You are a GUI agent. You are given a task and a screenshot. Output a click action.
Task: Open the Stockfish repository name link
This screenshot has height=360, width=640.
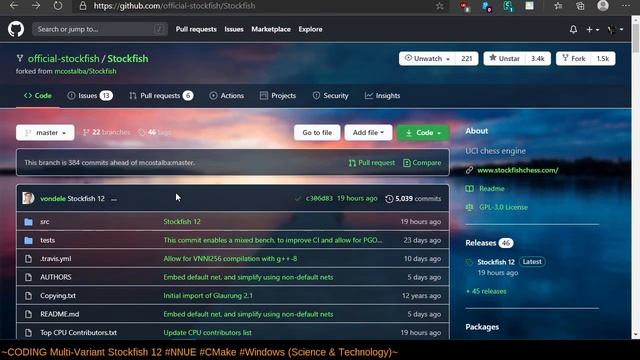coord(128,59)
